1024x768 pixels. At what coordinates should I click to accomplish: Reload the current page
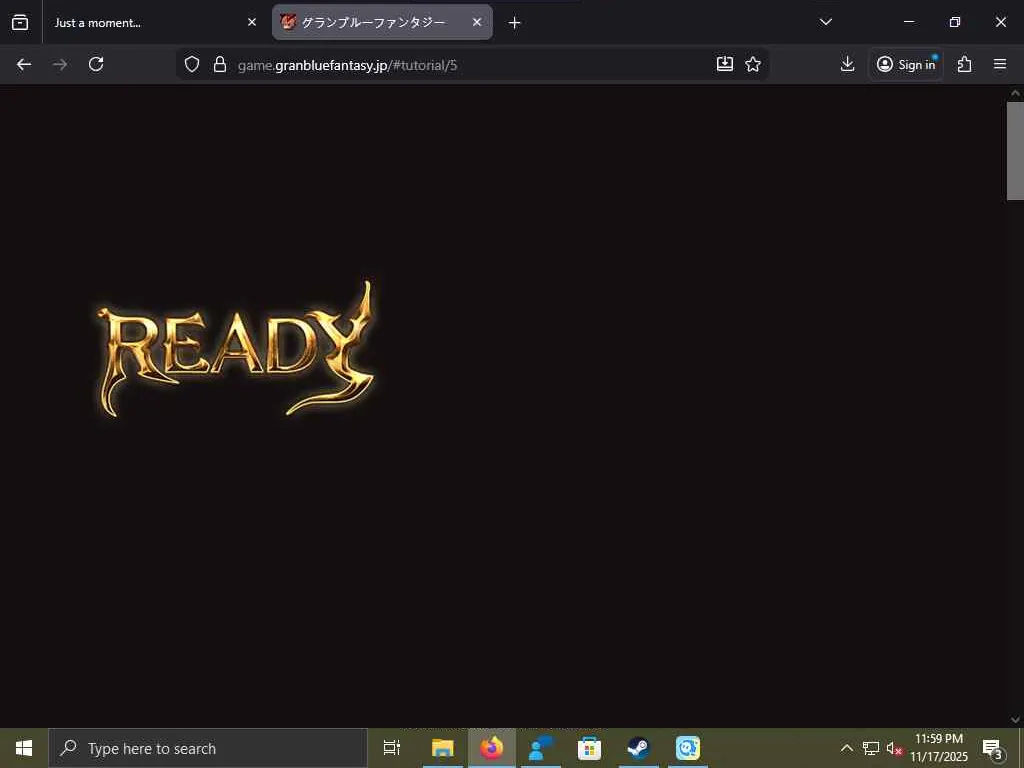click(96, 64)
